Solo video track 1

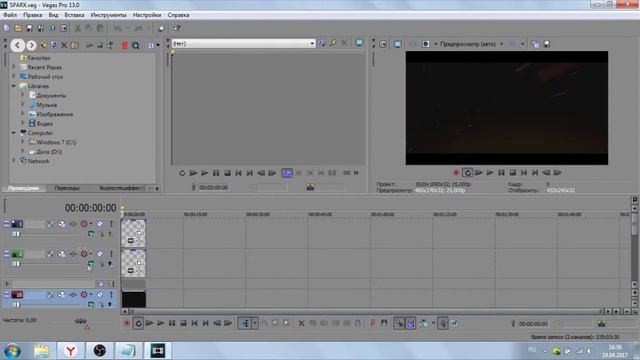coord(111,224)
